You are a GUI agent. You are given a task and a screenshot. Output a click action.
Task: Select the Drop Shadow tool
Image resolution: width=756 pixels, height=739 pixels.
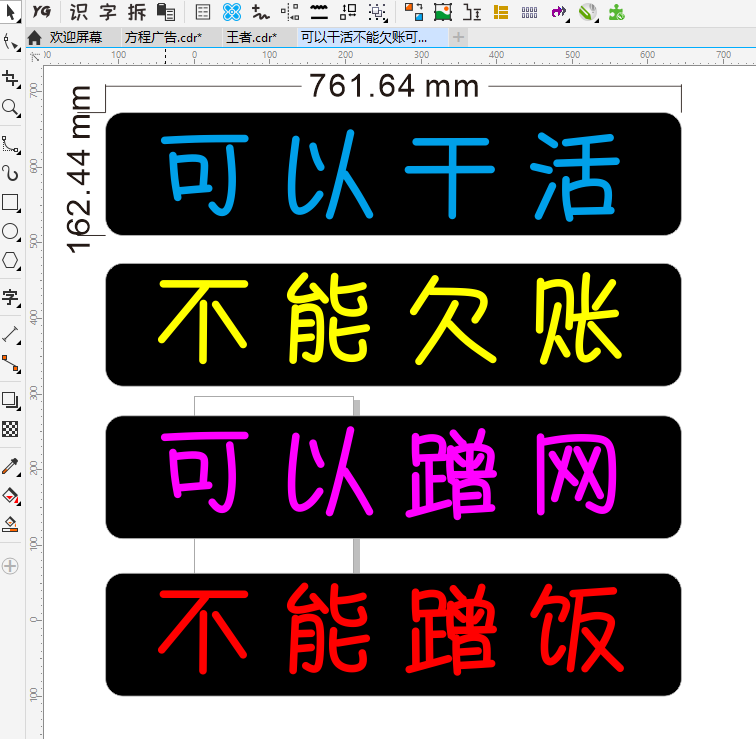pos(11,400)
